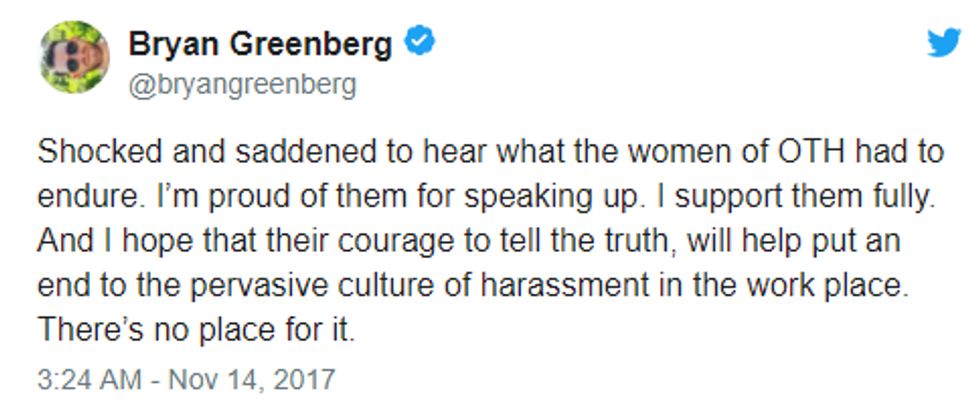Open the @bryangreenberg handle link
The image size is (980, 403).
coord(242,85)
